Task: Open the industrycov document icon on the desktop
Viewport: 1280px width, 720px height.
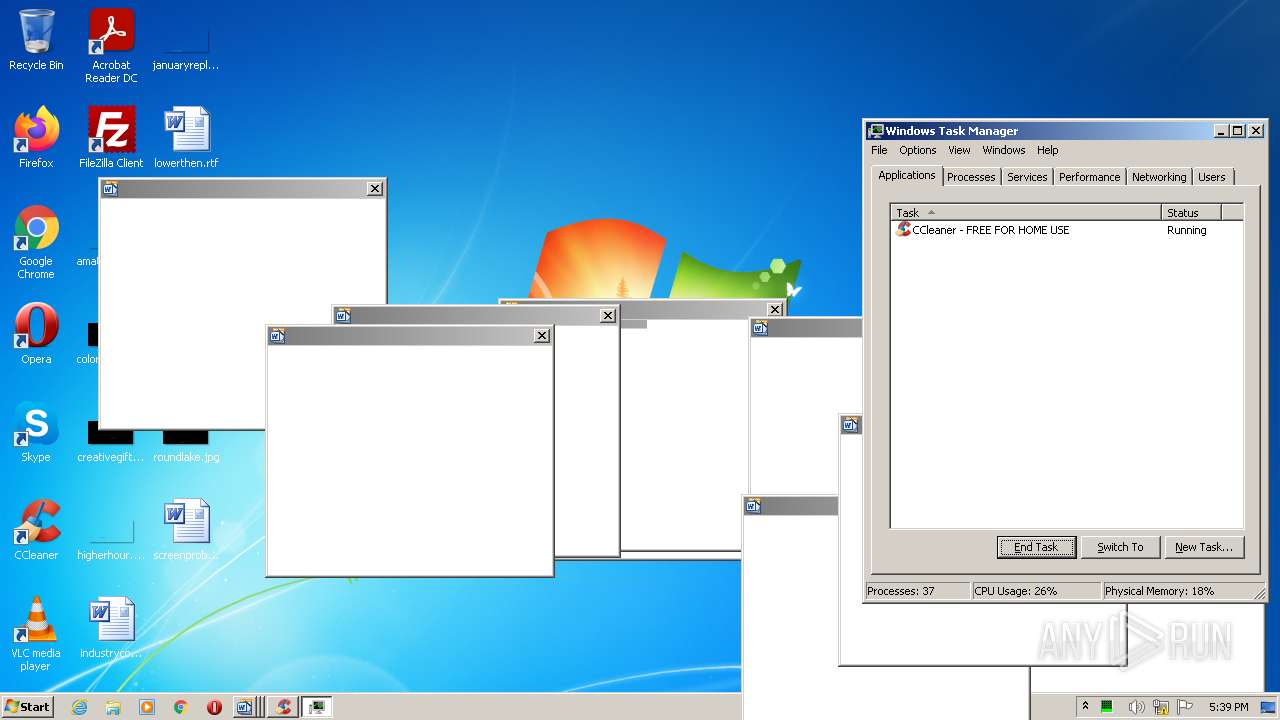Action: (111, 628)
